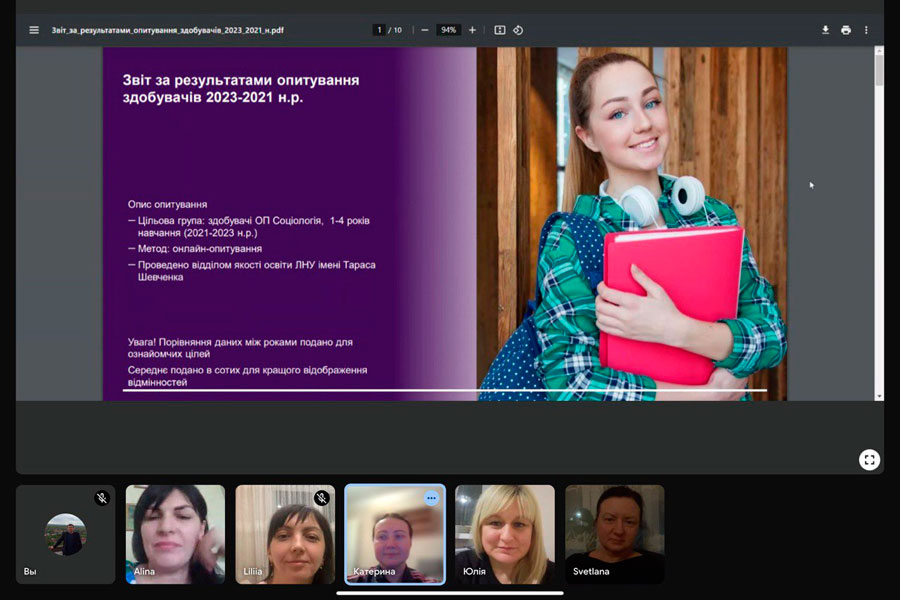The image size is (900, 600).
Task: Select Svetlana's video thumbnail
Action: point(614,534)
